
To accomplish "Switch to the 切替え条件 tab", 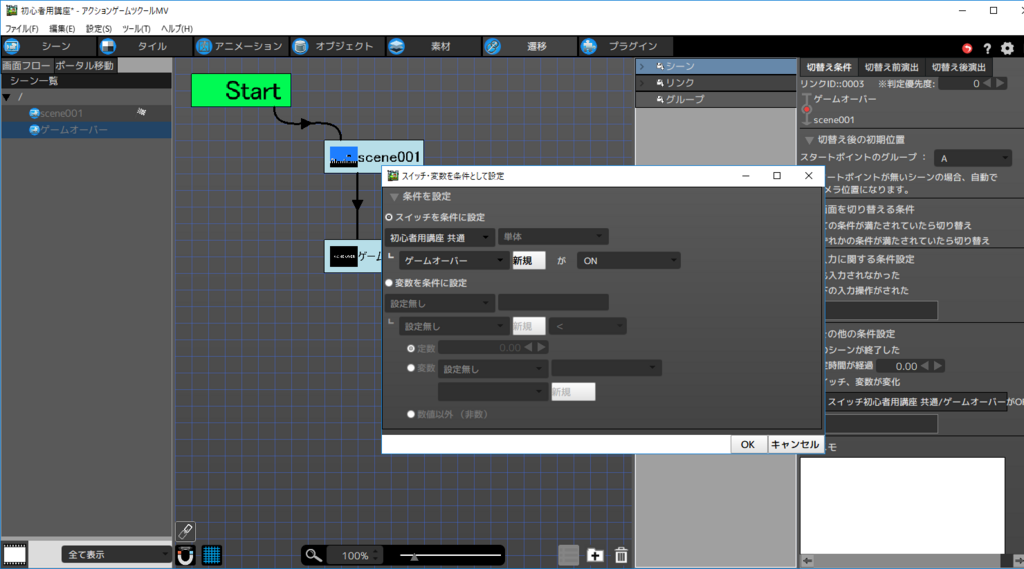I will point(829,67).
